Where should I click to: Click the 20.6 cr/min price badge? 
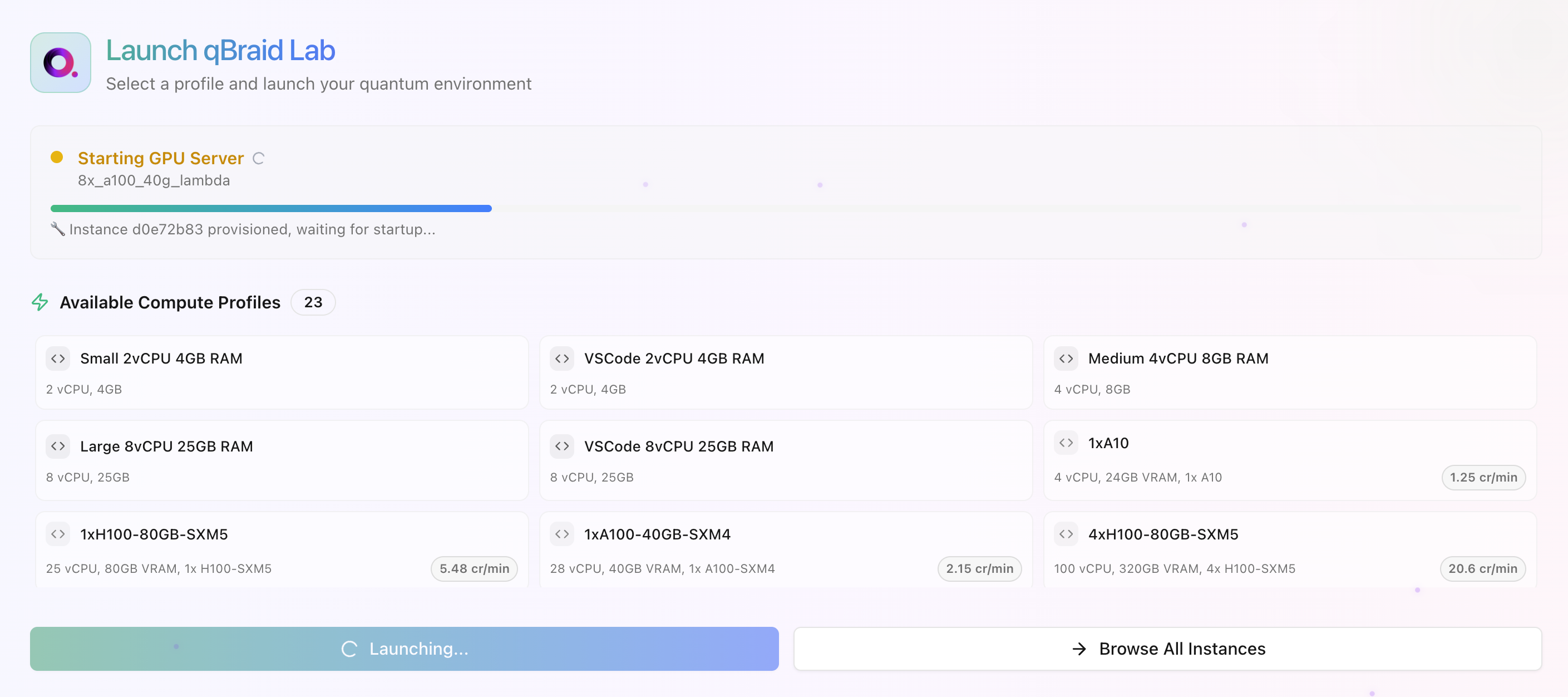point(1482,568)
